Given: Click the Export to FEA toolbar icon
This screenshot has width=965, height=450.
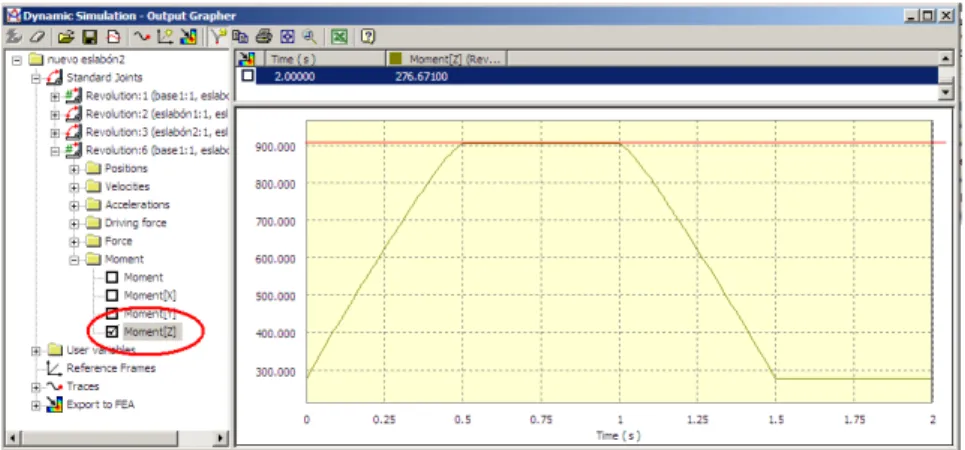Looking at the screenshot, I should click(x=188, y=37).
